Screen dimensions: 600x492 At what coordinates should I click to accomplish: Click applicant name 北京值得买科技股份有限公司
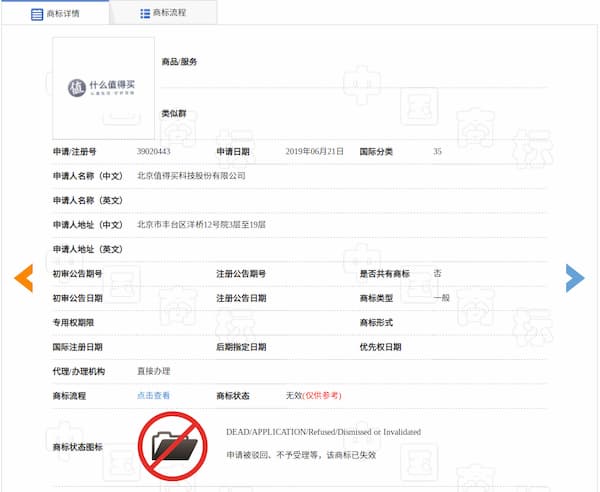(190, 176)
